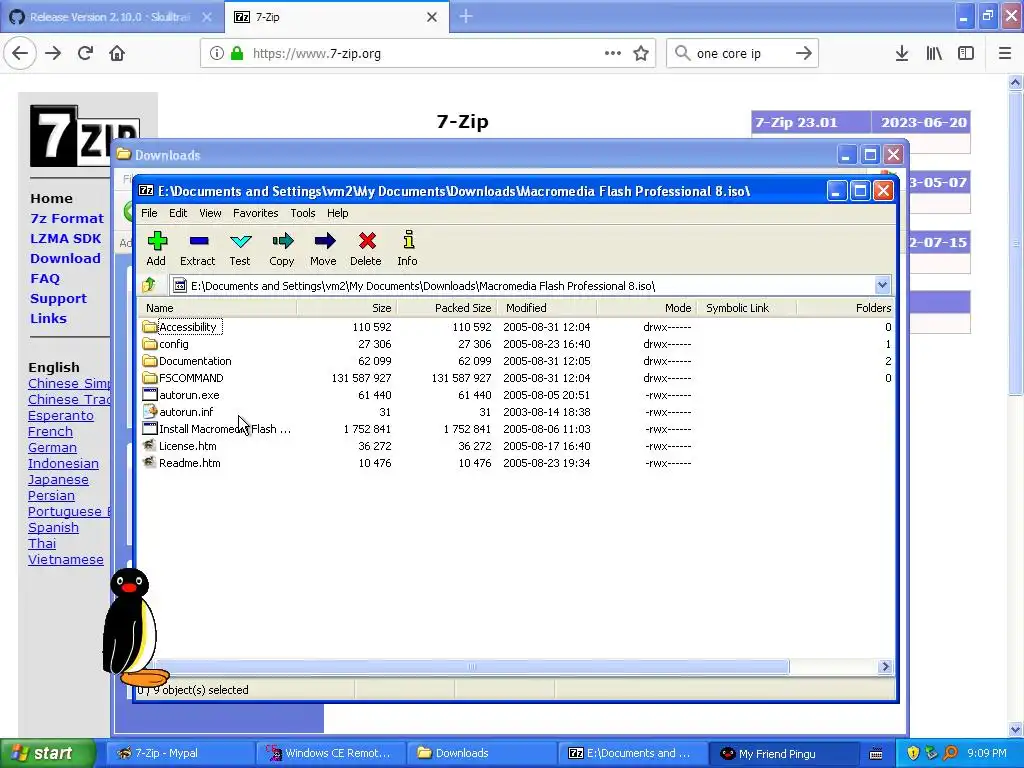Click the Delete toolbar icon
Viewport: 1024px width, 768px height.
click(x=367, y=241)
